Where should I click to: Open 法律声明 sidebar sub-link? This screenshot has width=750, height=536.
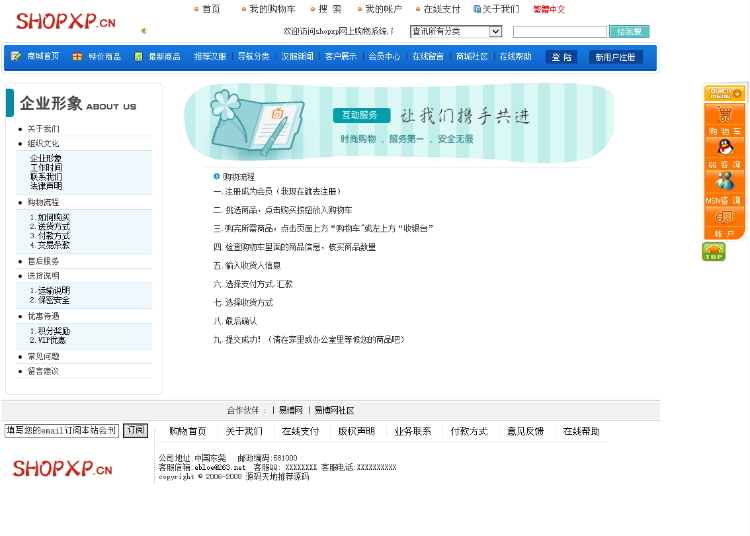46,186
